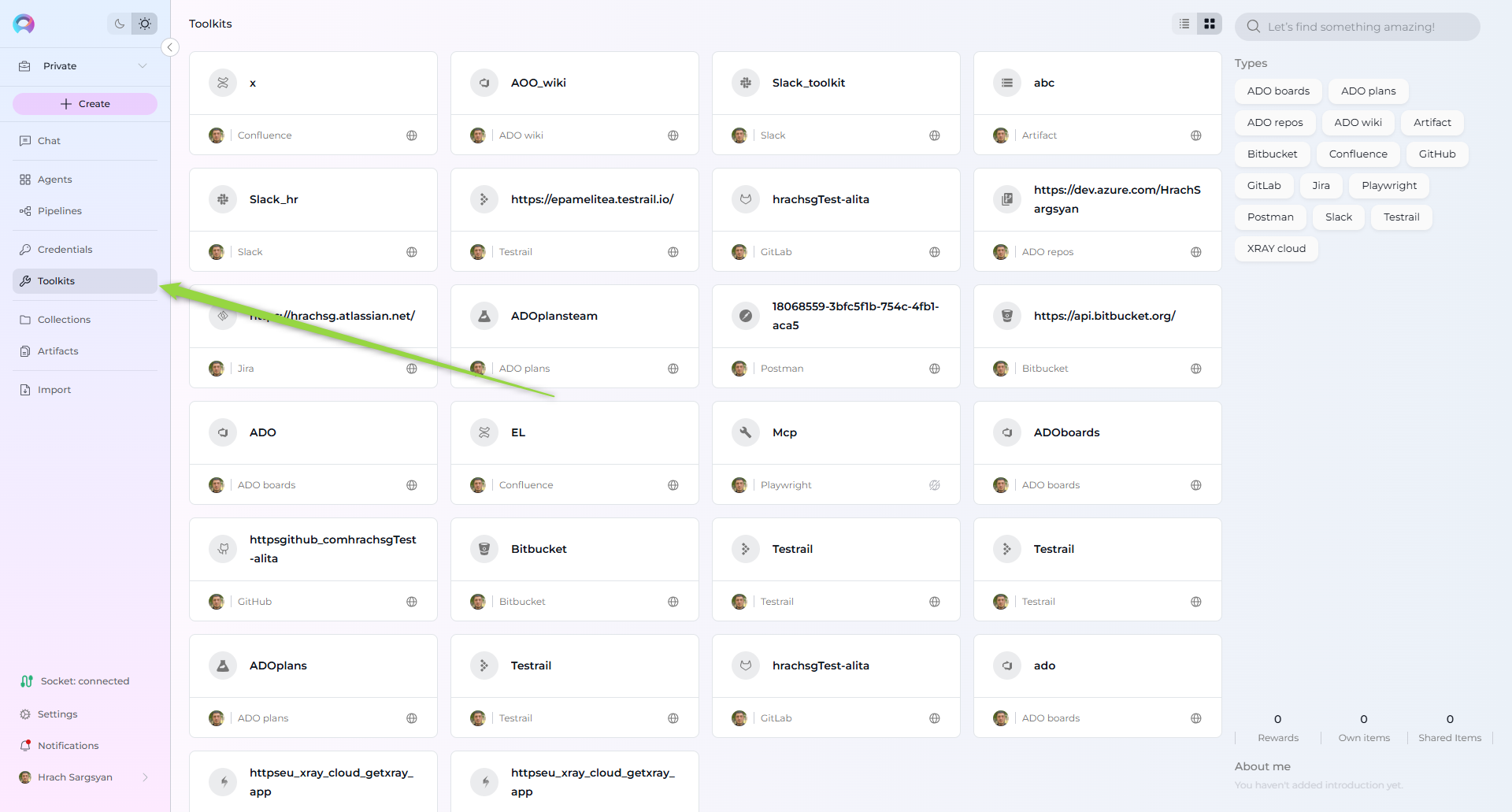Click api.bitbucket.org card icon
Screen dimensions: 1512x812
(1007, 316)
